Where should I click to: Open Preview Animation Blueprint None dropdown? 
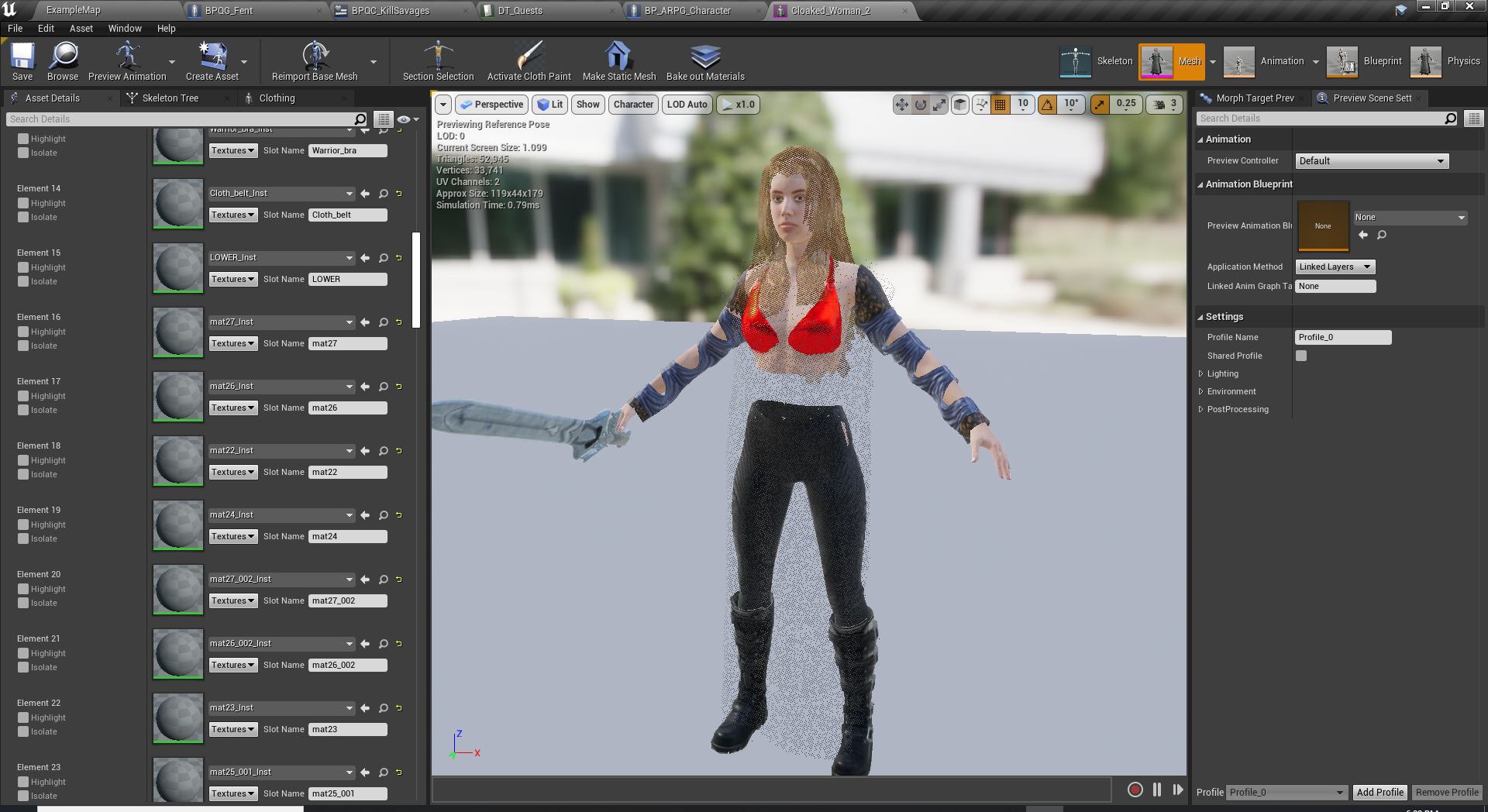coord(1410,218)
